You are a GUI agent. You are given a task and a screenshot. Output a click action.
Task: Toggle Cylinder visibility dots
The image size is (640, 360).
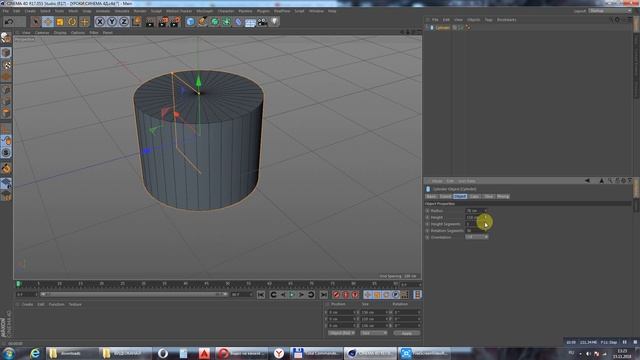tap(461, 28)
